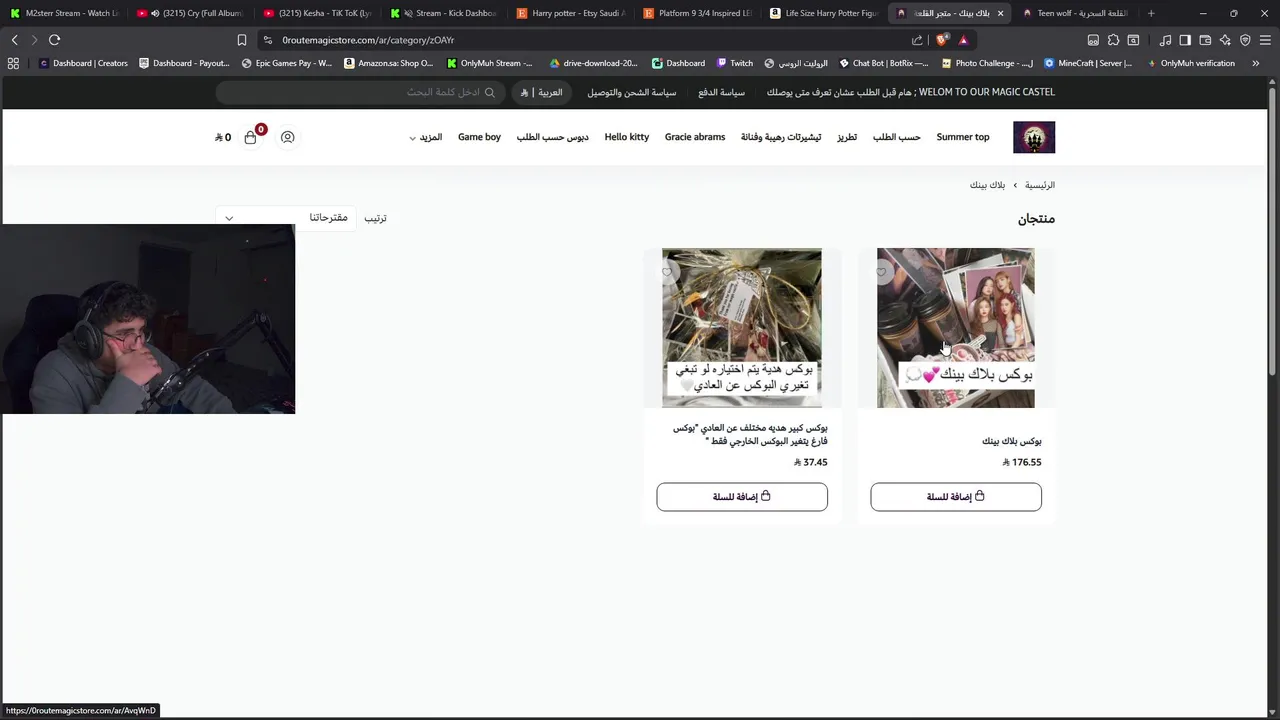Screen dimensions: 1280x720
Task: Open the apps grid in bookmarks bar
Action: 13,63
